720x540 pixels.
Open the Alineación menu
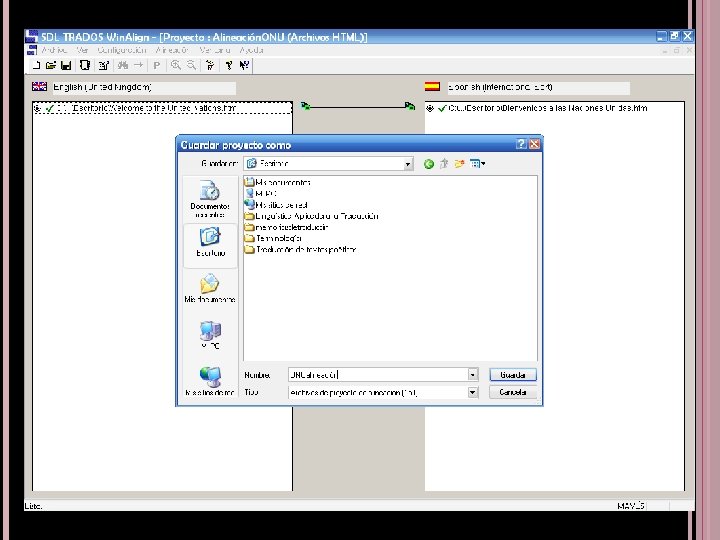172,50
